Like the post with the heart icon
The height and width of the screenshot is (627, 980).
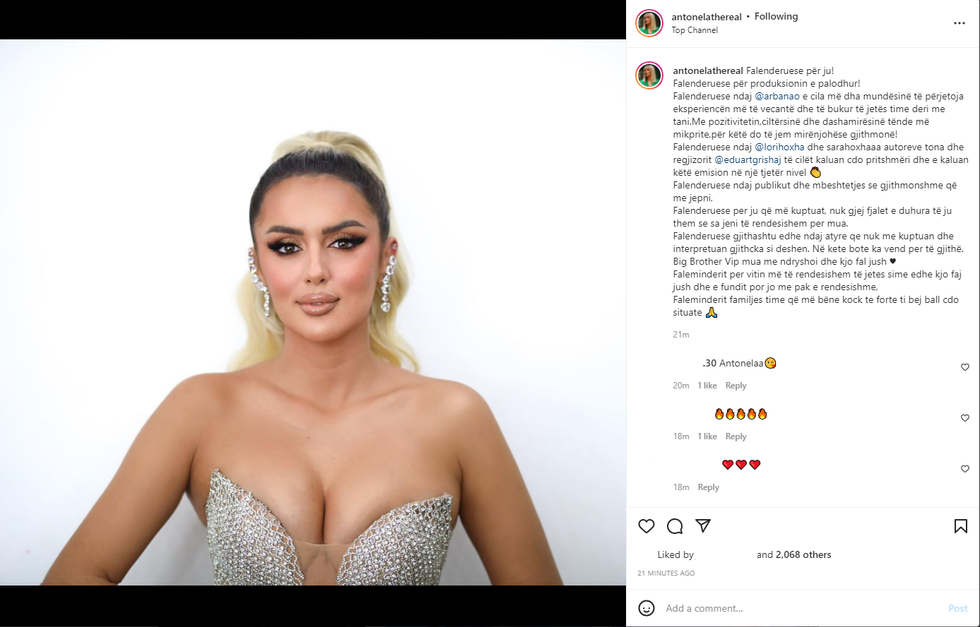tap(646, 526)
